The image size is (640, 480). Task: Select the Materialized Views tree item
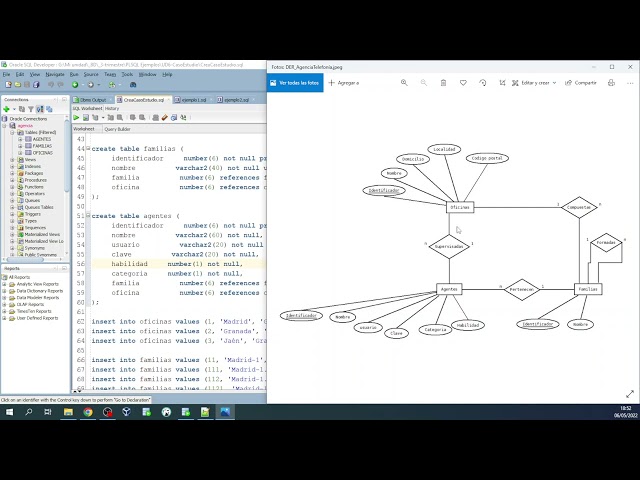tap(42, 235)
